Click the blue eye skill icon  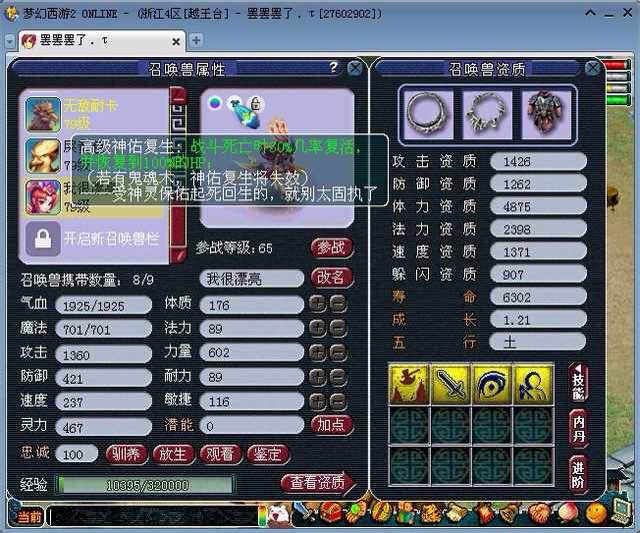point(492,384)
